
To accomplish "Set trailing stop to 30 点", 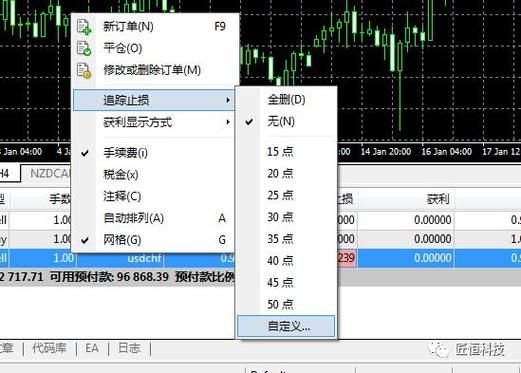I will point(286,217).
